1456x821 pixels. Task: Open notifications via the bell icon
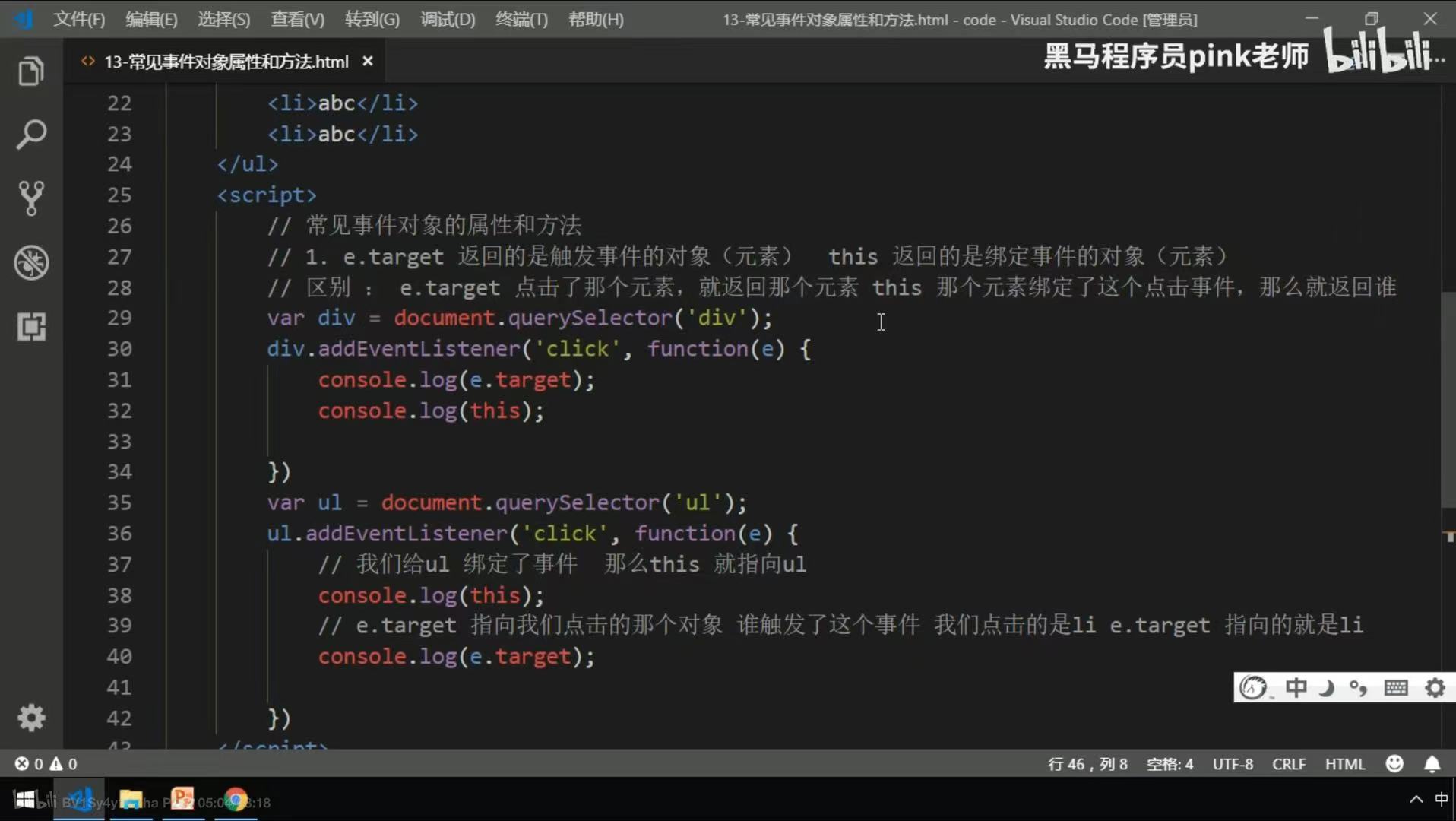point(1432,763)
